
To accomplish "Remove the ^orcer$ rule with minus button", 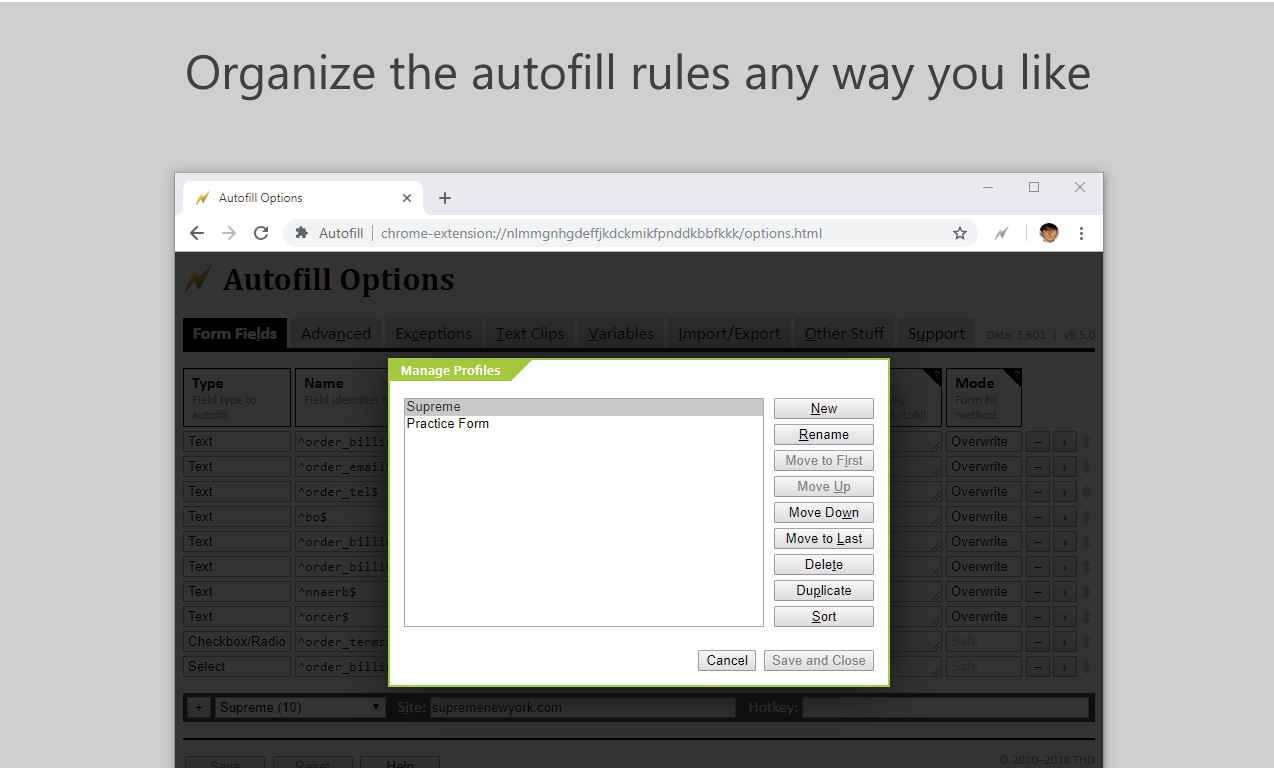I will click(x=1039, y=617).
